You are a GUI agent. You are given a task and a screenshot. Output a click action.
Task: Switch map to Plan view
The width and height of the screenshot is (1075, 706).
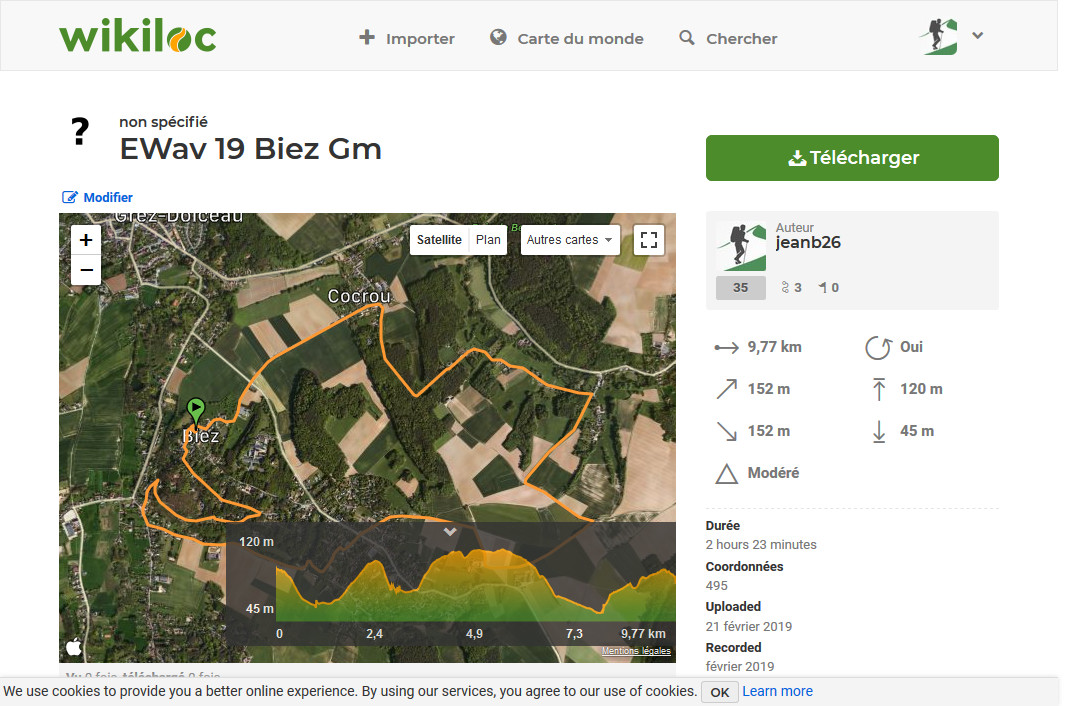488,240
